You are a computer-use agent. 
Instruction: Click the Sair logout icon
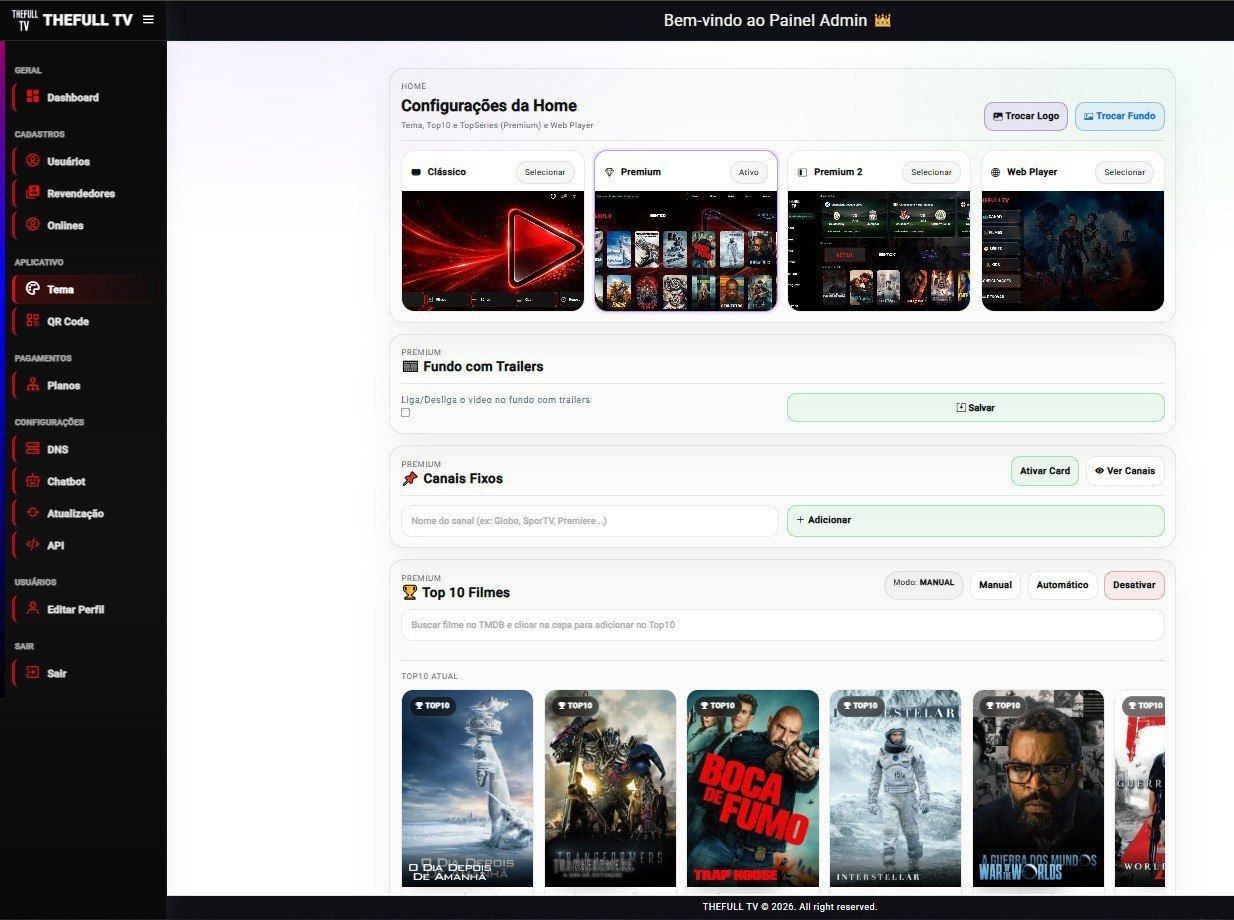(x=33, y=673)
